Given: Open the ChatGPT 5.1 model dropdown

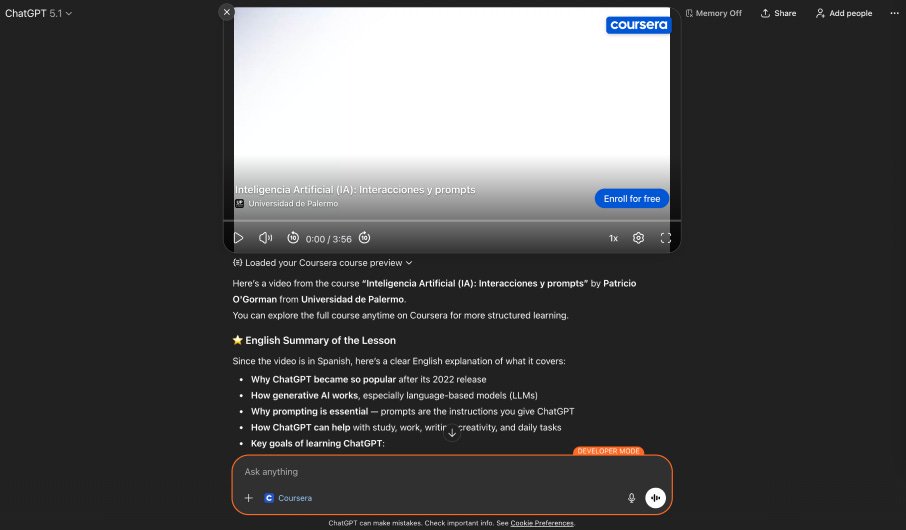Looking at the screenshot, I should [38, 13].
